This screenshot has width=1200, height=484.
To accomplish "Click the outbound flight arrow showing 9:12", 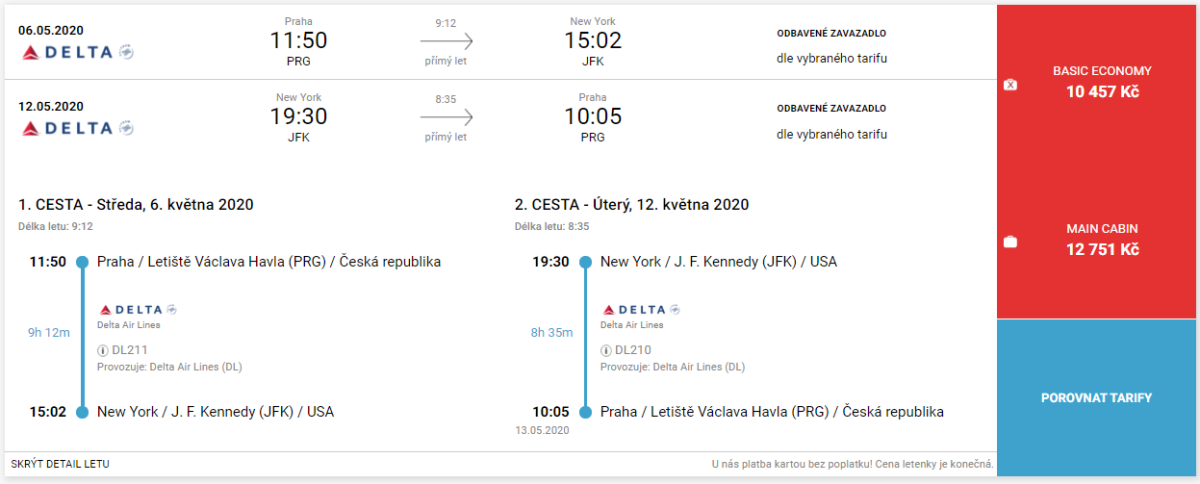I will pyautogui.click(x=446, y=42).
